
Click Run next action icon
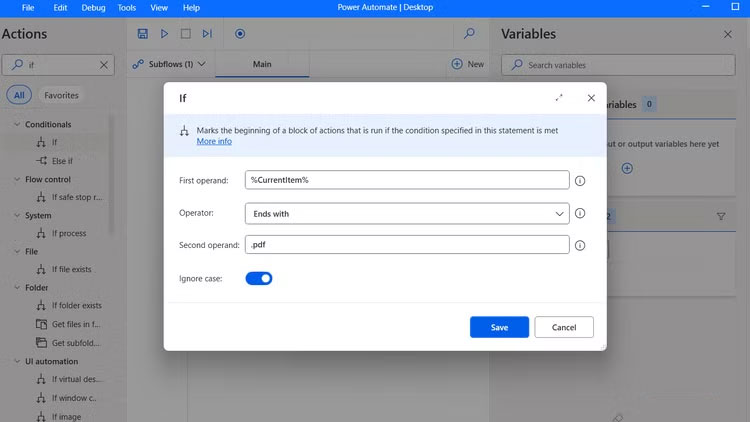point(207,33)
